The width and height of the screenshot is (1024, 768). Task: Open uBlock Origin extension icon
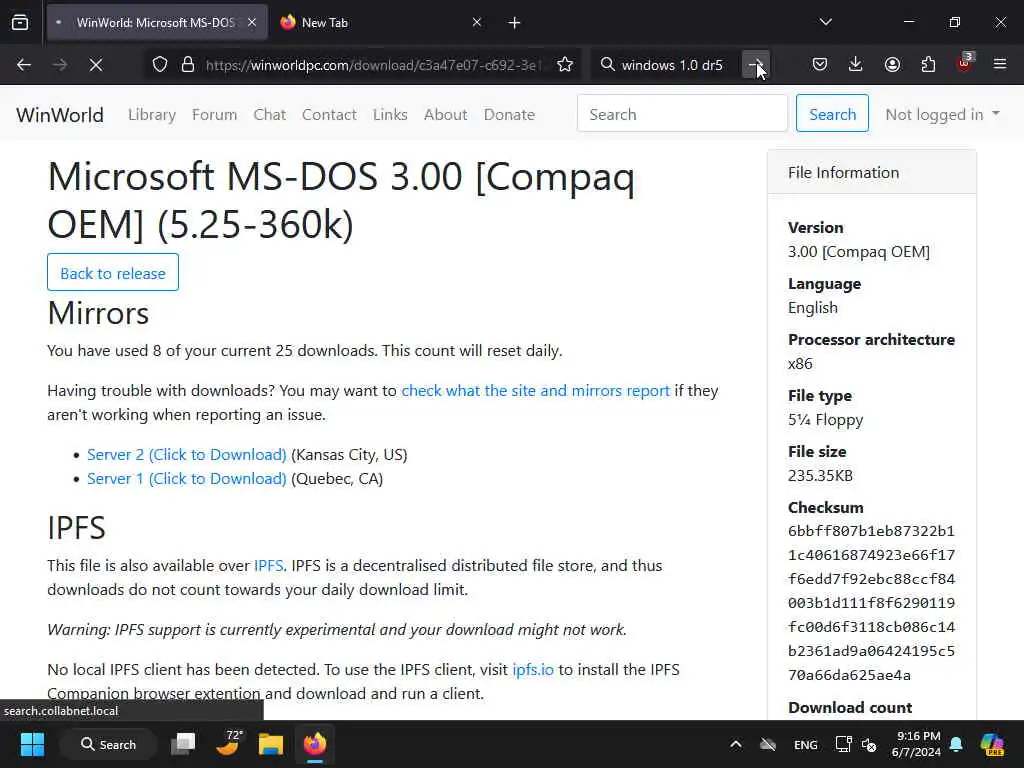(965, 63)
